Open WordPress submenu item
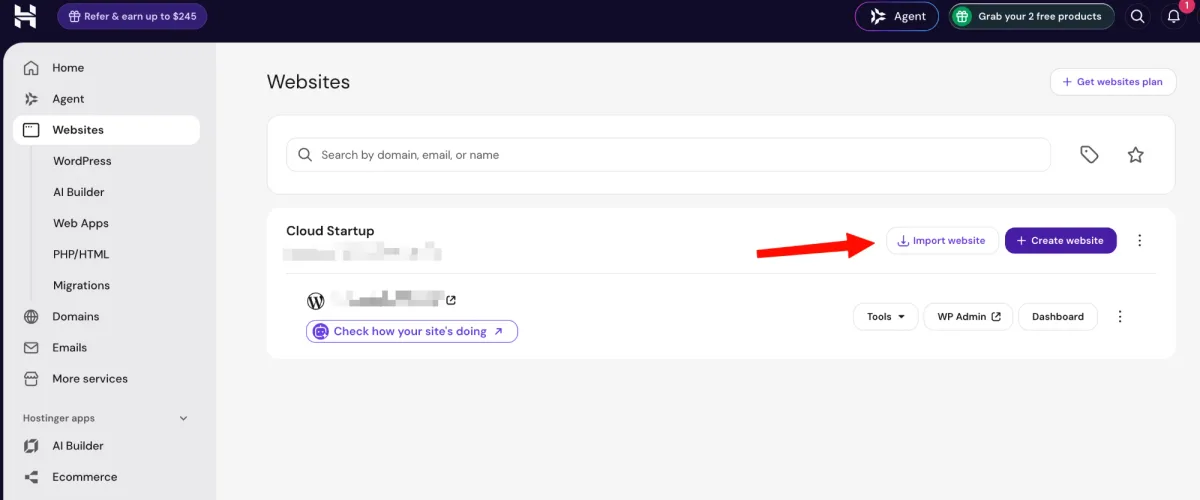1200x500 pixels. [x=82, y=161]
